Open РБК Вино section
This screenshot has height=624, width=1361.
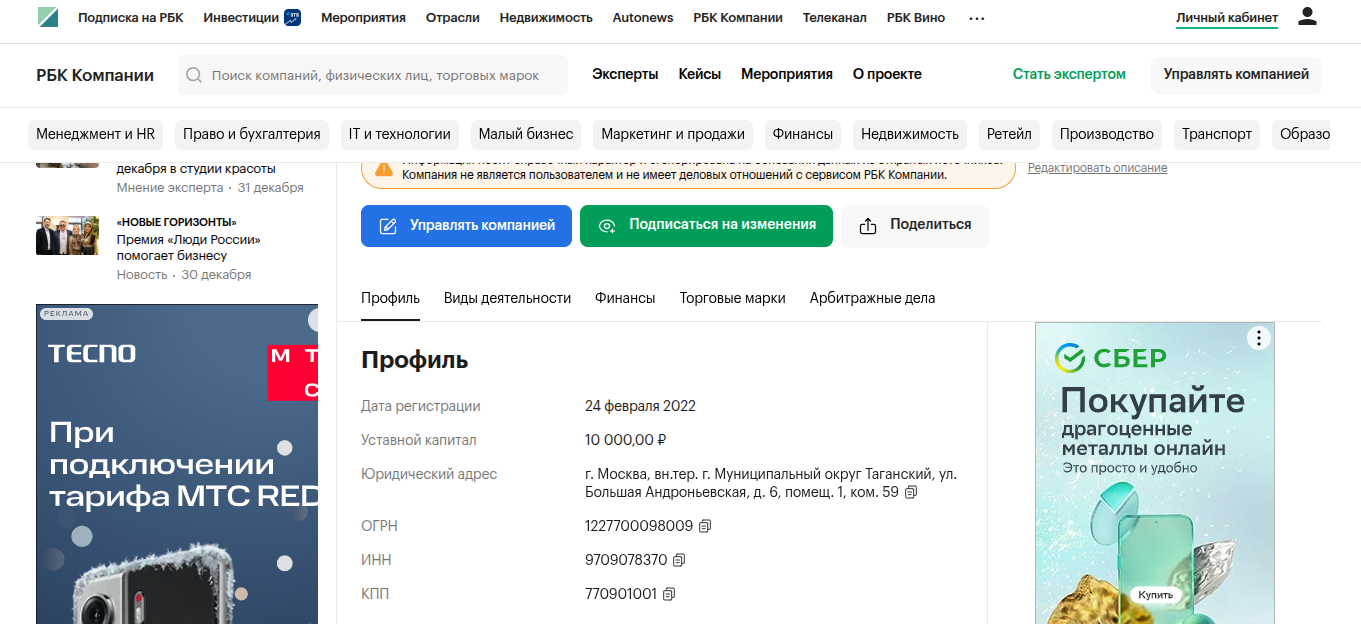[x=916, y=18]
